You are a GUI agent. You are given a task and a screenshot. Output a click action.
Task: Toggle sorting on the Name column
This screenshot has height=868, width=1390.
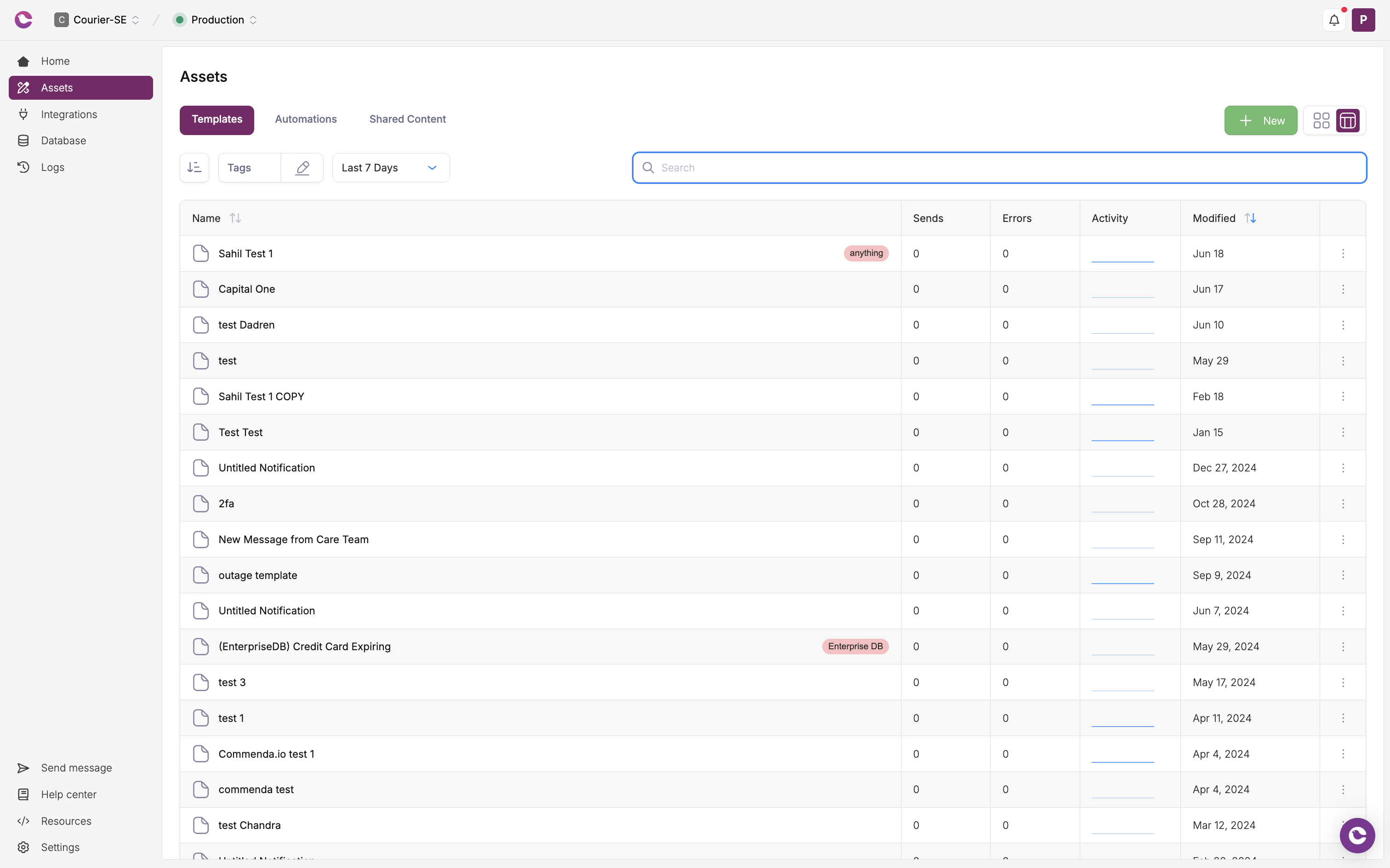pyautogui.click(x=235, y=217)
